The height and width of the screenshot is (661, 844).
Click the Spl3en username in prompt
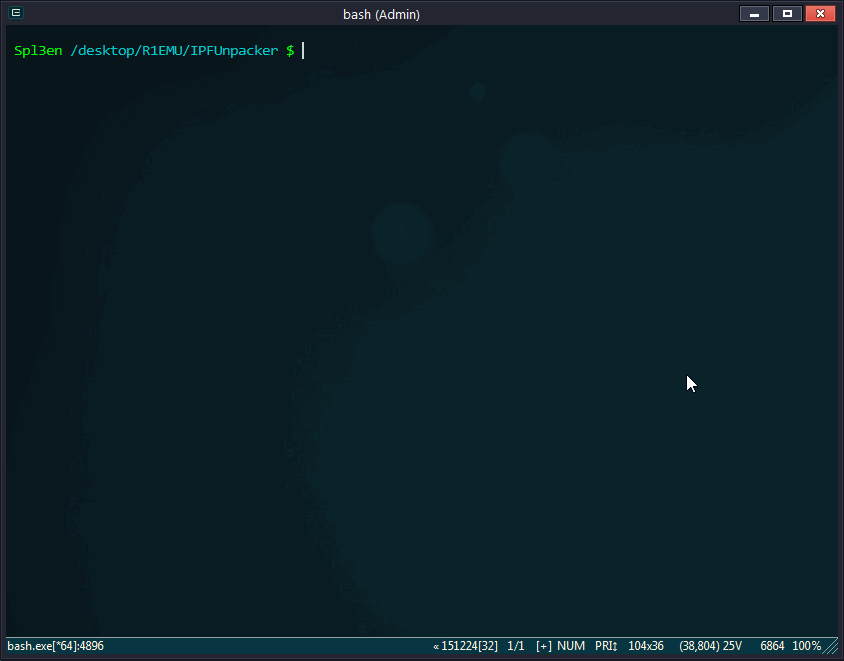[38, 51]
